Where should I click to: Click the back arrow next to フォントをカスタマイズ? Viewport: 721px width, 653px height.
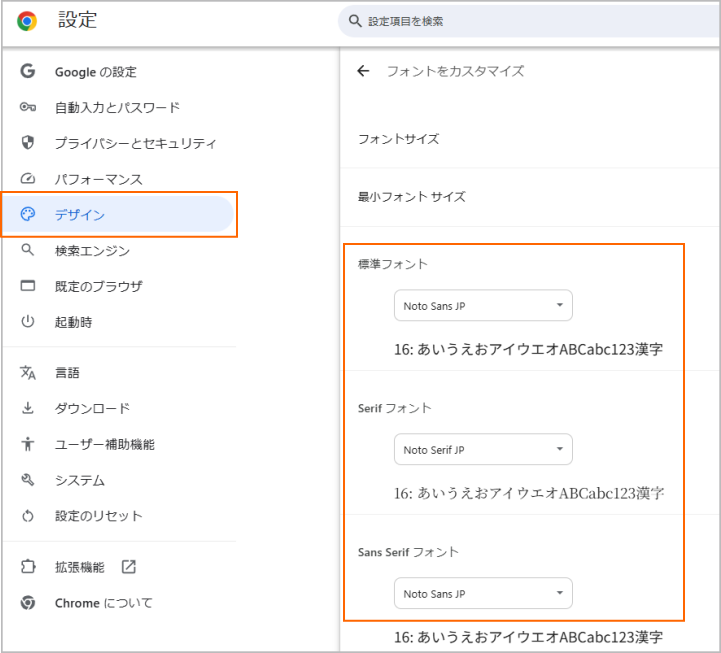[x=363, y=71]
